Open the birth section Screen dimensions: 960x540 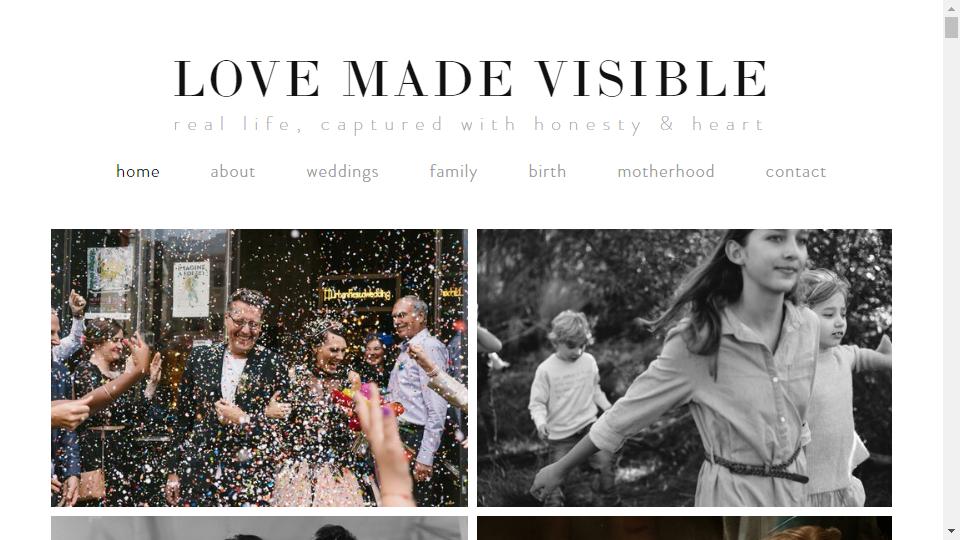click(547, 171)
